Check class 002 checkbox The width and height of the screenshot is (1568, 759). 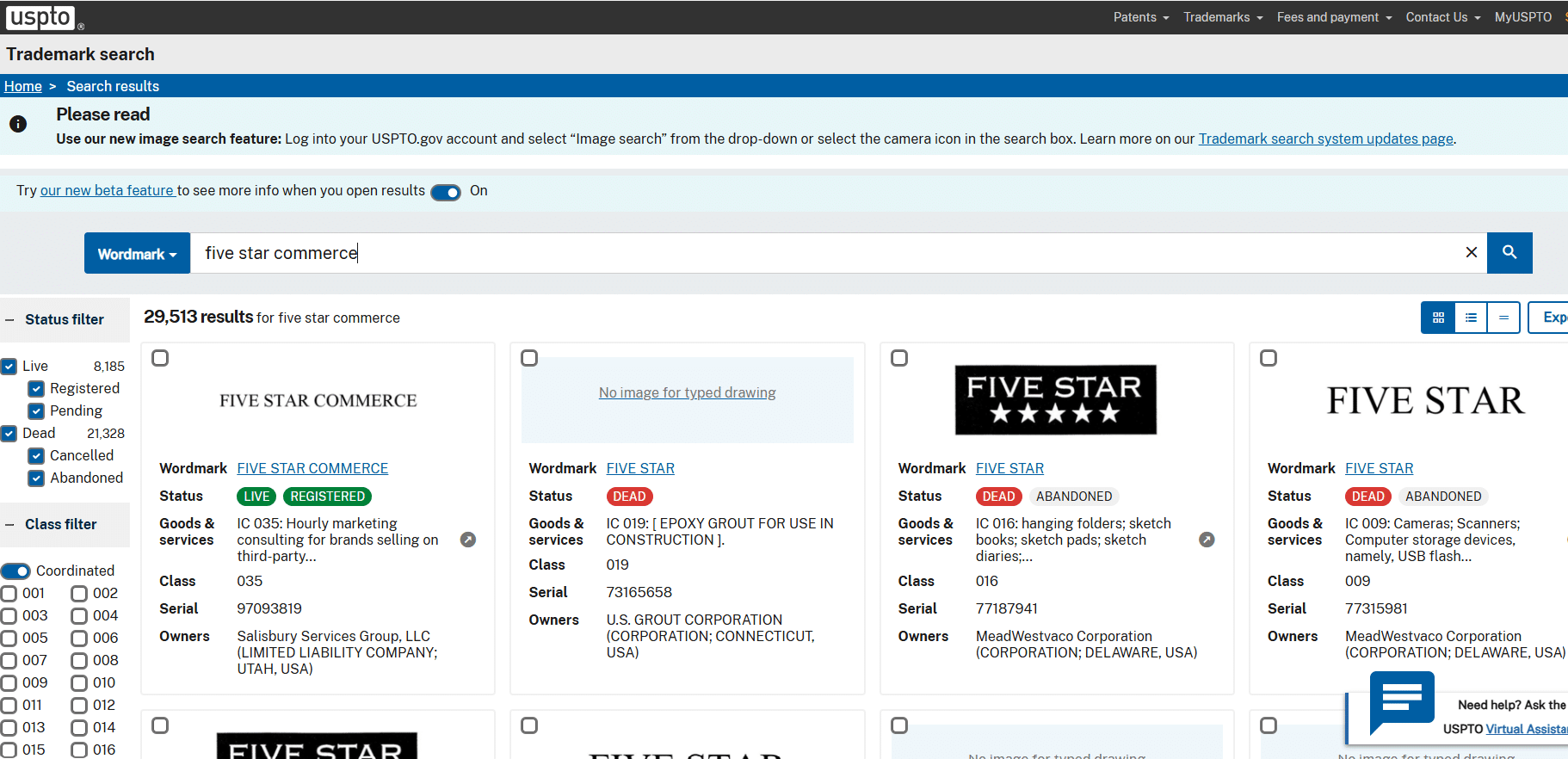click(79, 594)
